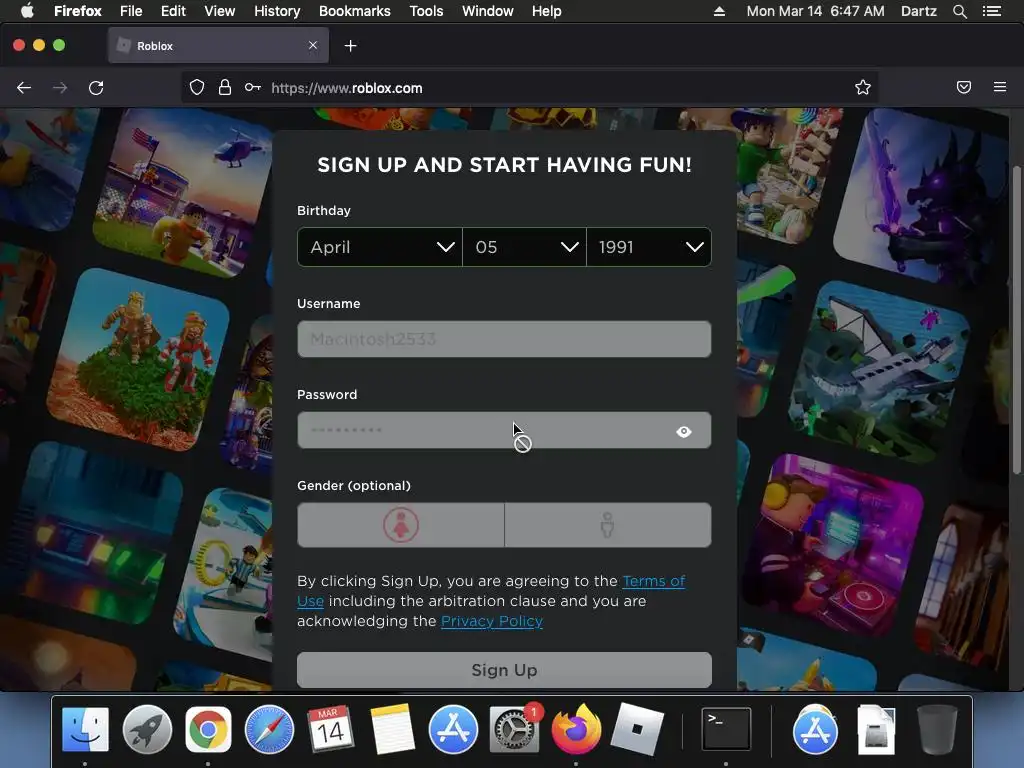Click the Firefox icon in the Dock
The image size is (1024, 768).
click(x=576, y=729)
